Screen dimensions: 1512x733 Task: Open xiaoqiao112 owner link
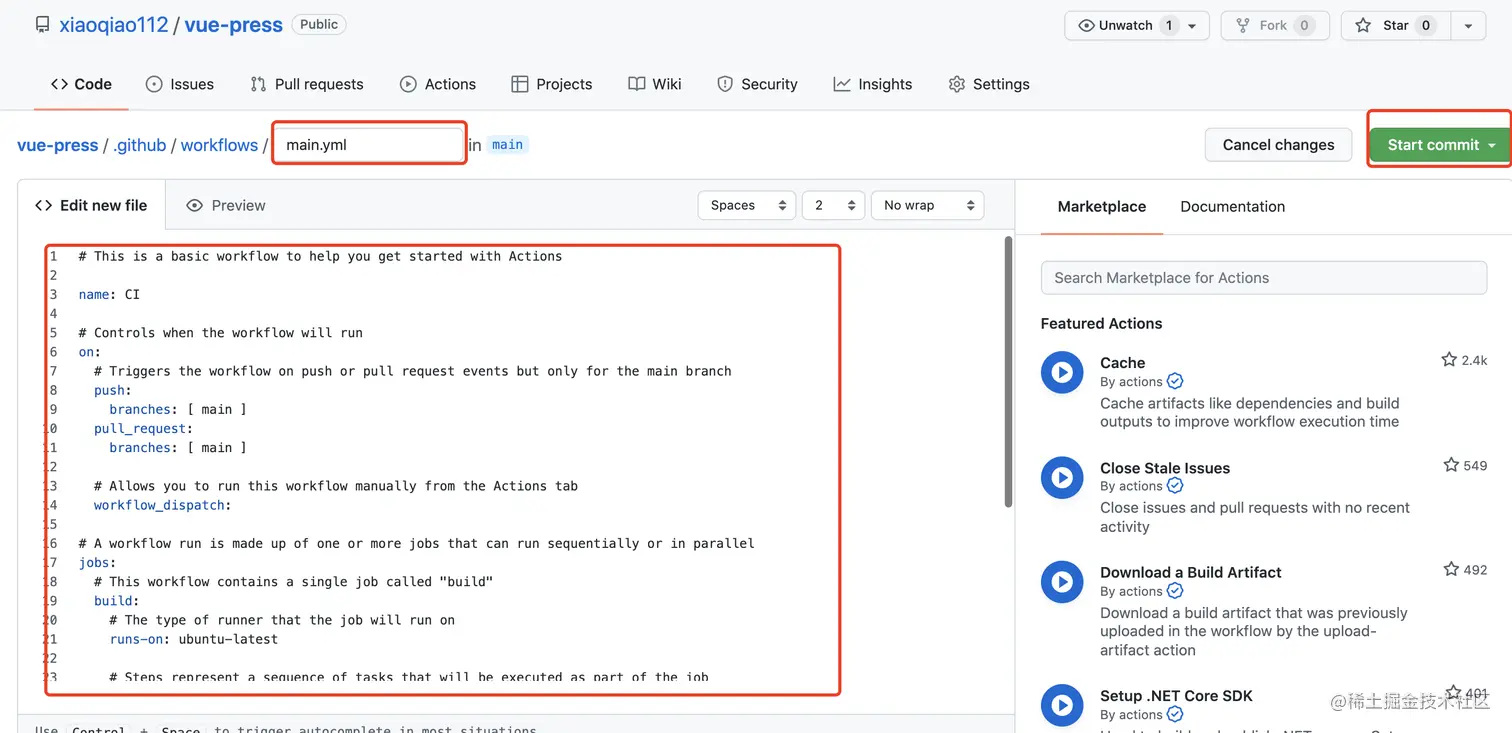[x=114, y=25]
